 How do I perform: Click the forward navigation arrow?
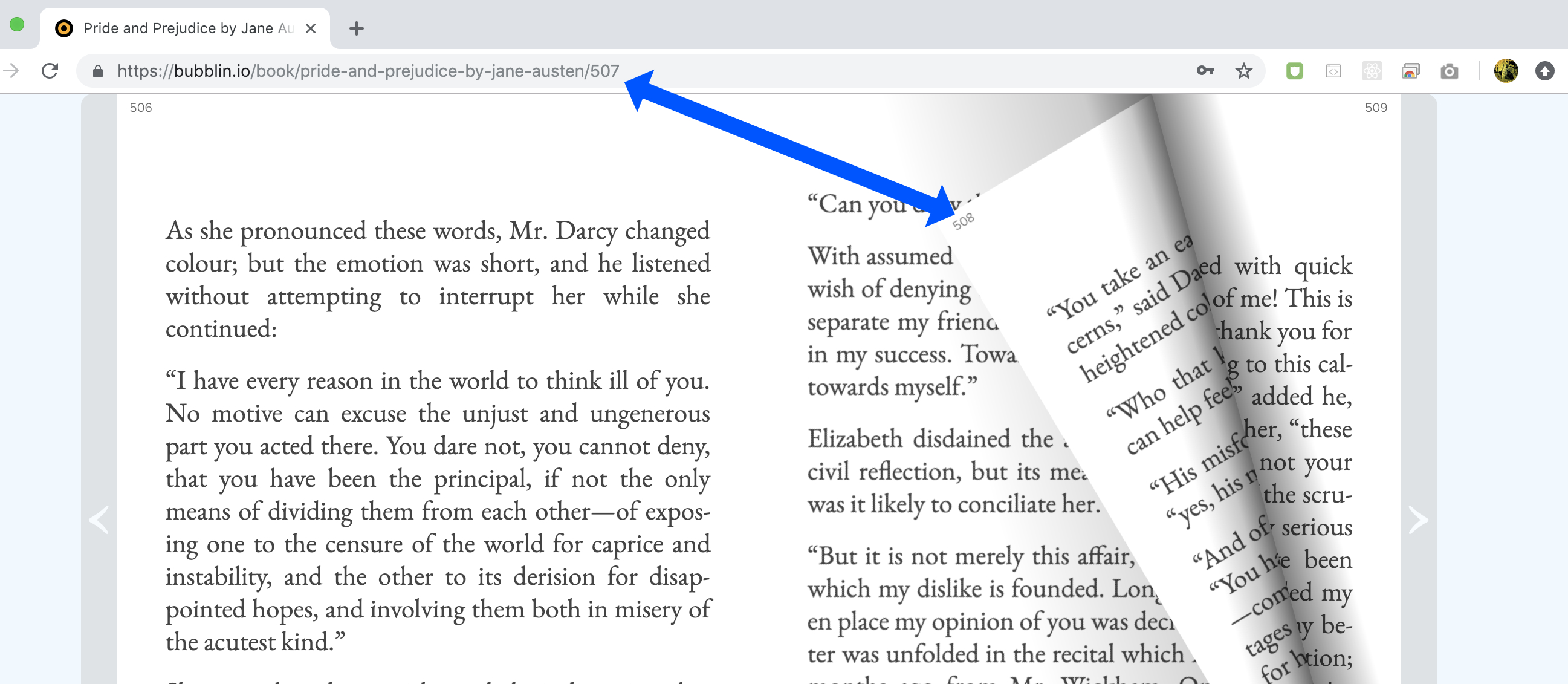pyautogui.click(x=11, y=71)
